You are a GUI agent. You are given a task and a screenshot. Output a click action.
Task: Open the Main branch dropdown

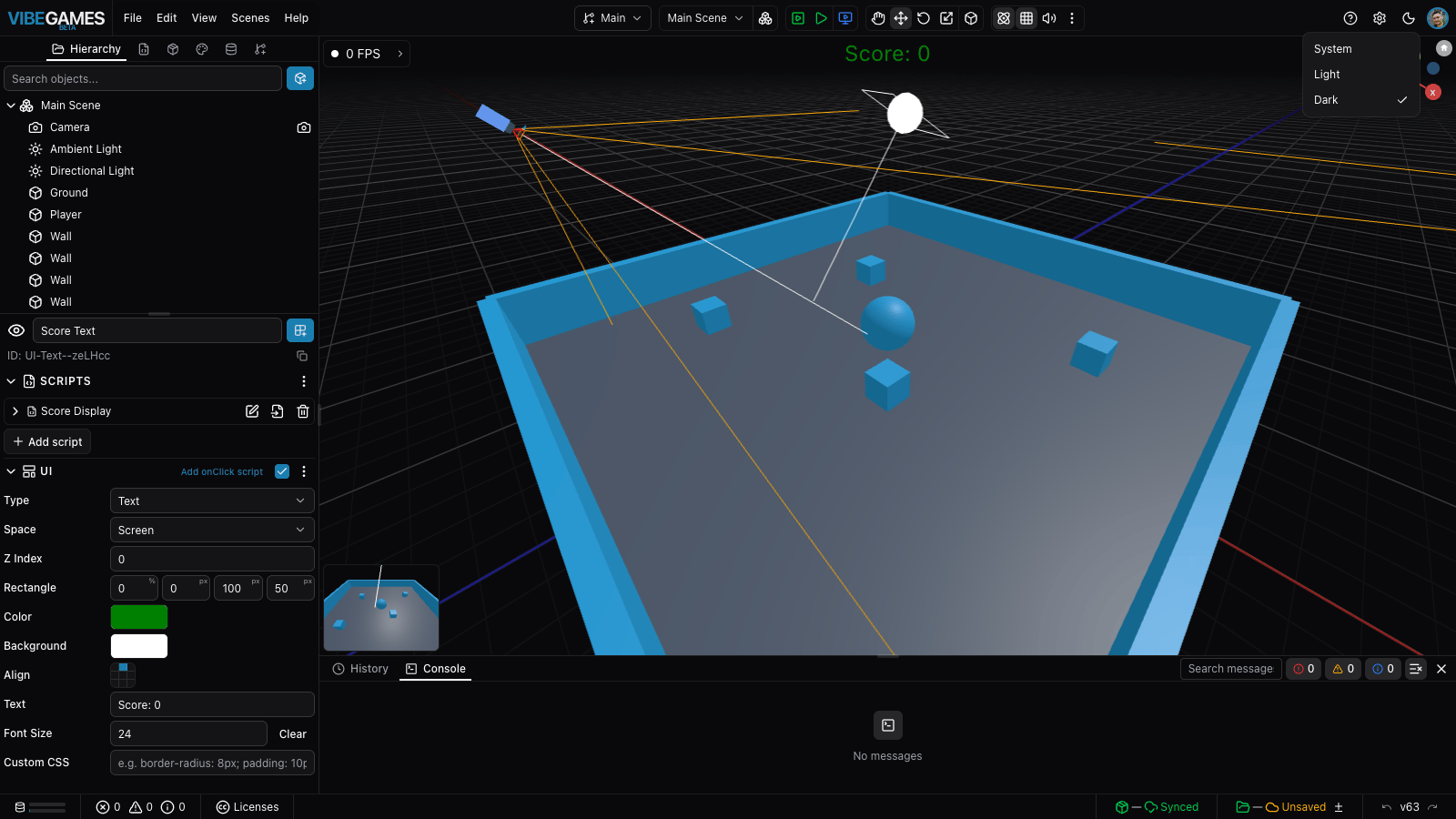(x=612, y=18)
